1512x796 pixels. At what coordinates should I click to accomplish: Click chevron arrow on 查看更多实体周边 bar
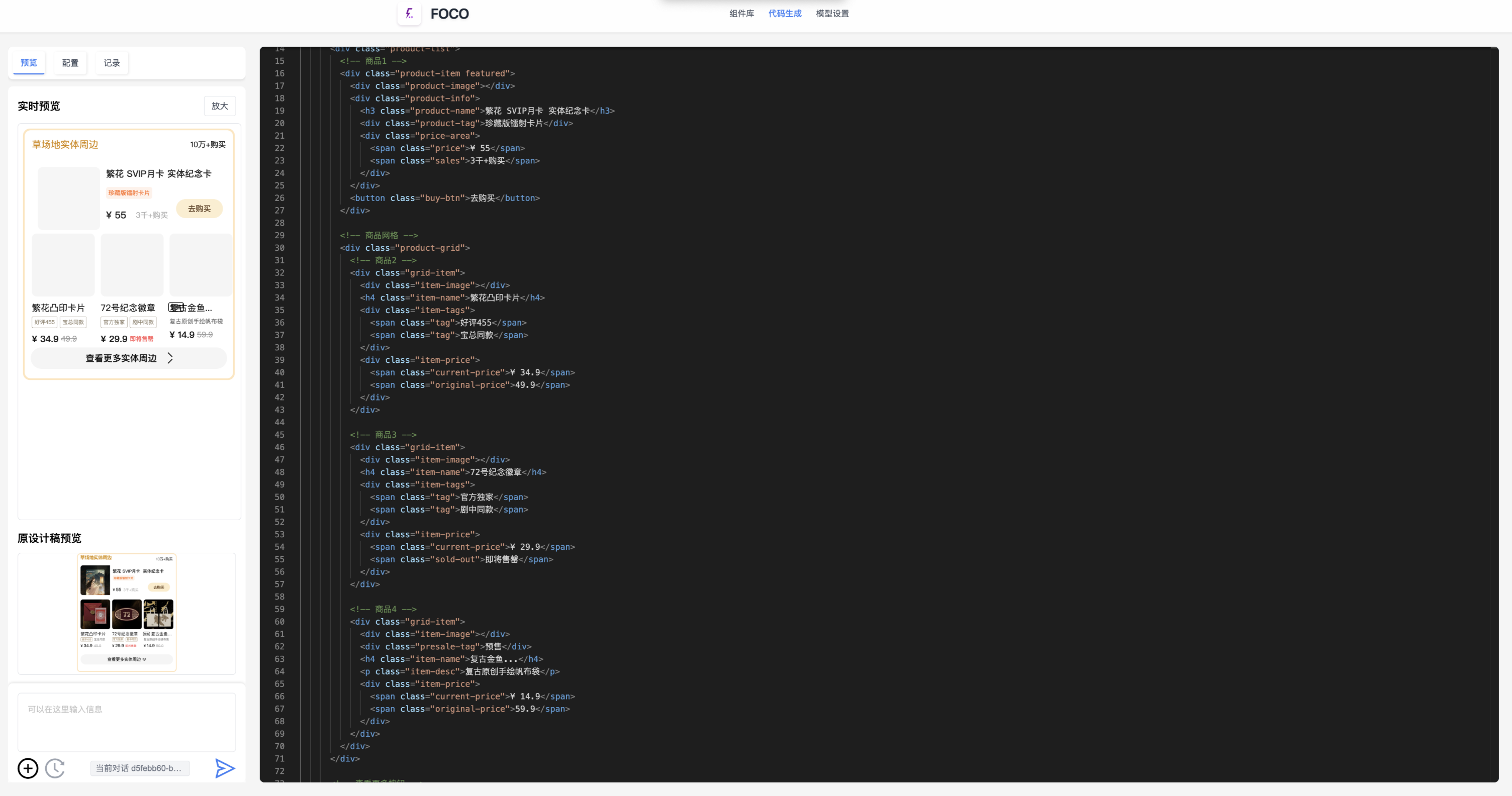click(x=170, y=358)
